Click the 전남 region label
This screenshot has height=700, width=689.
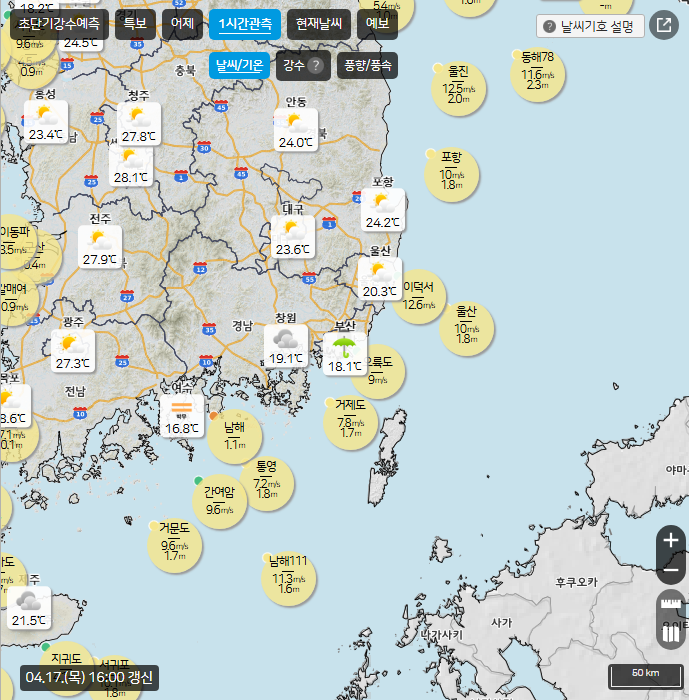point(75,392)
